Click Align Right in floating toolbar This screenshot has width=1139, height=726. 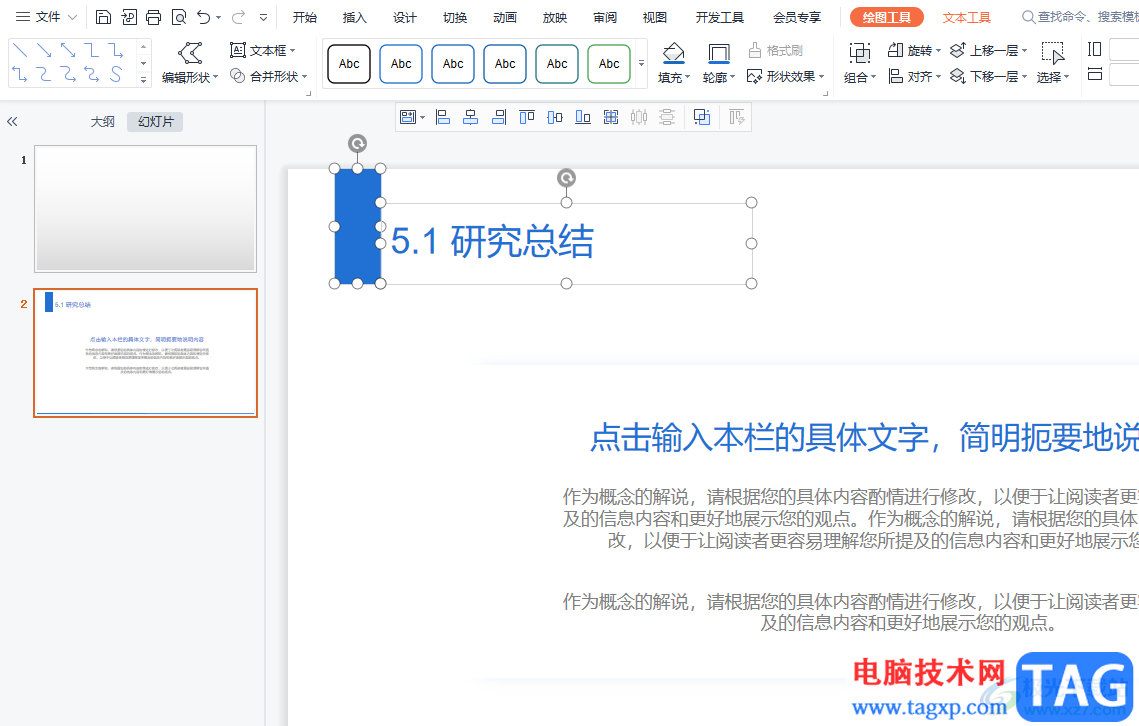click(x=499, y=117)
